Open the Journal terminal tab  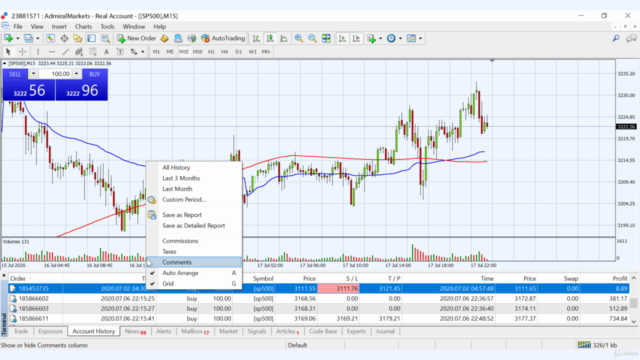pyautogui.click(x=385, y=331)
